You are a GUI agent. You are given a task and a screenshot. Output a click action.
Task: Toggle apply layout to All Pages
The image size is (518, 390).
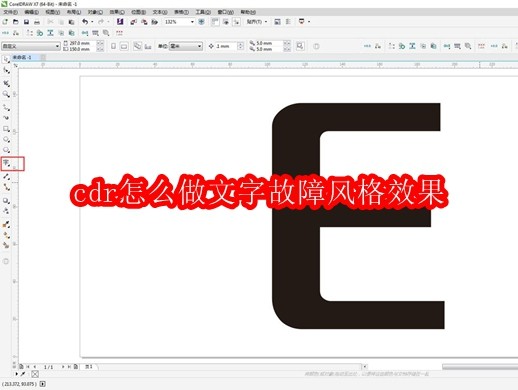[x=137, y=46]
